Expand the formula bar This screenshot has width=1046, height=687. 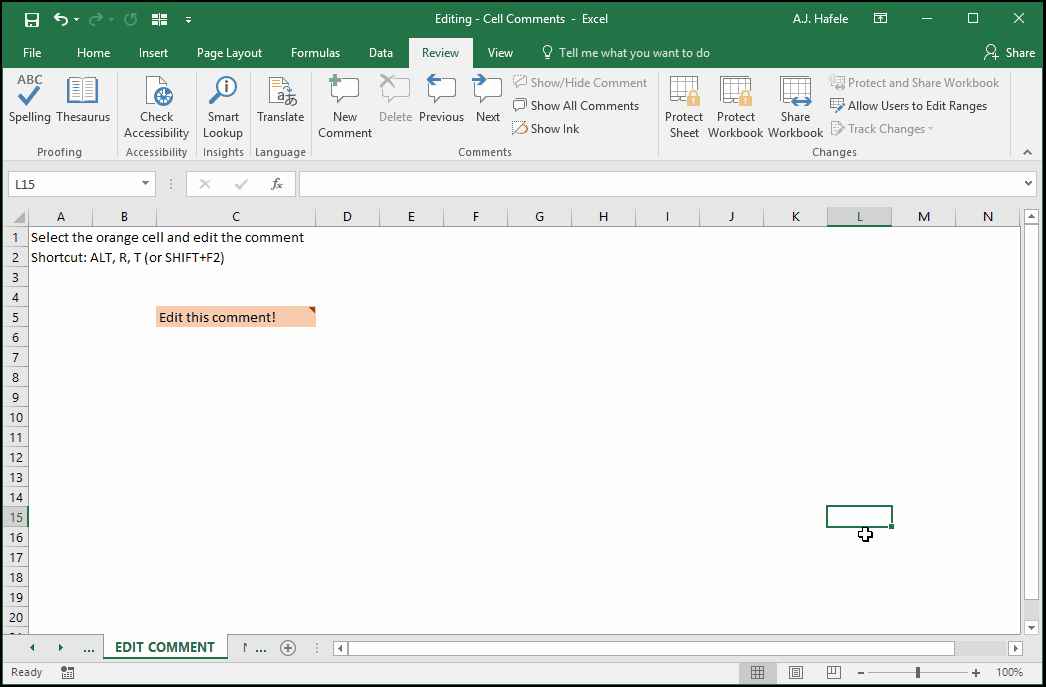(x=1028, y=183)
